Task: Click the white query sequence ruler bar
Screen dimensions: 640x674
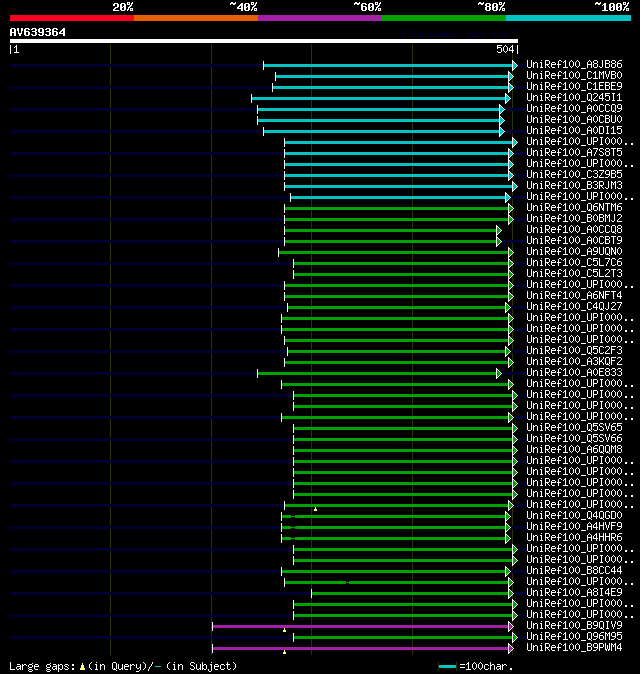Action: tap(264, 41)
